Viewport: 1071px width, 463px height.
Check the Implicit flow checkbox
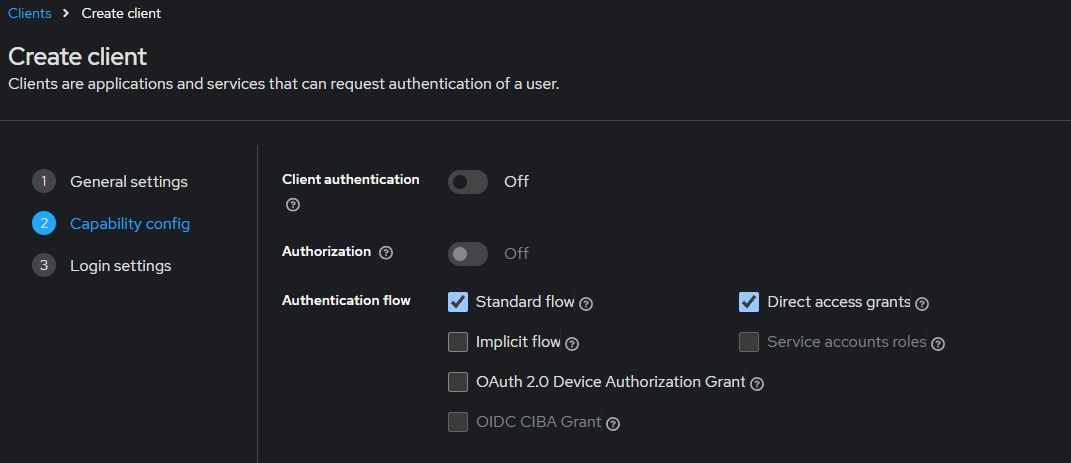coord(458,342)
